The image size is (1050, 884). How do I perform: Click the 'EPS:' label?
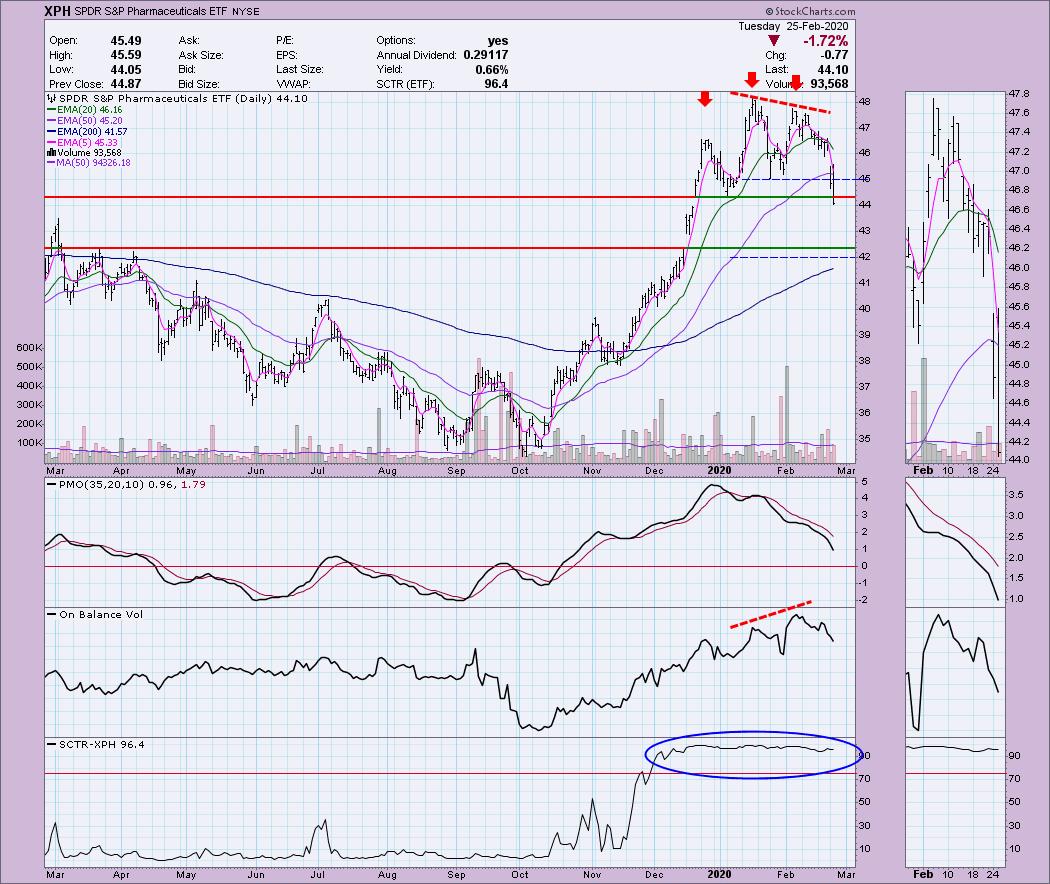coord(288,55)
